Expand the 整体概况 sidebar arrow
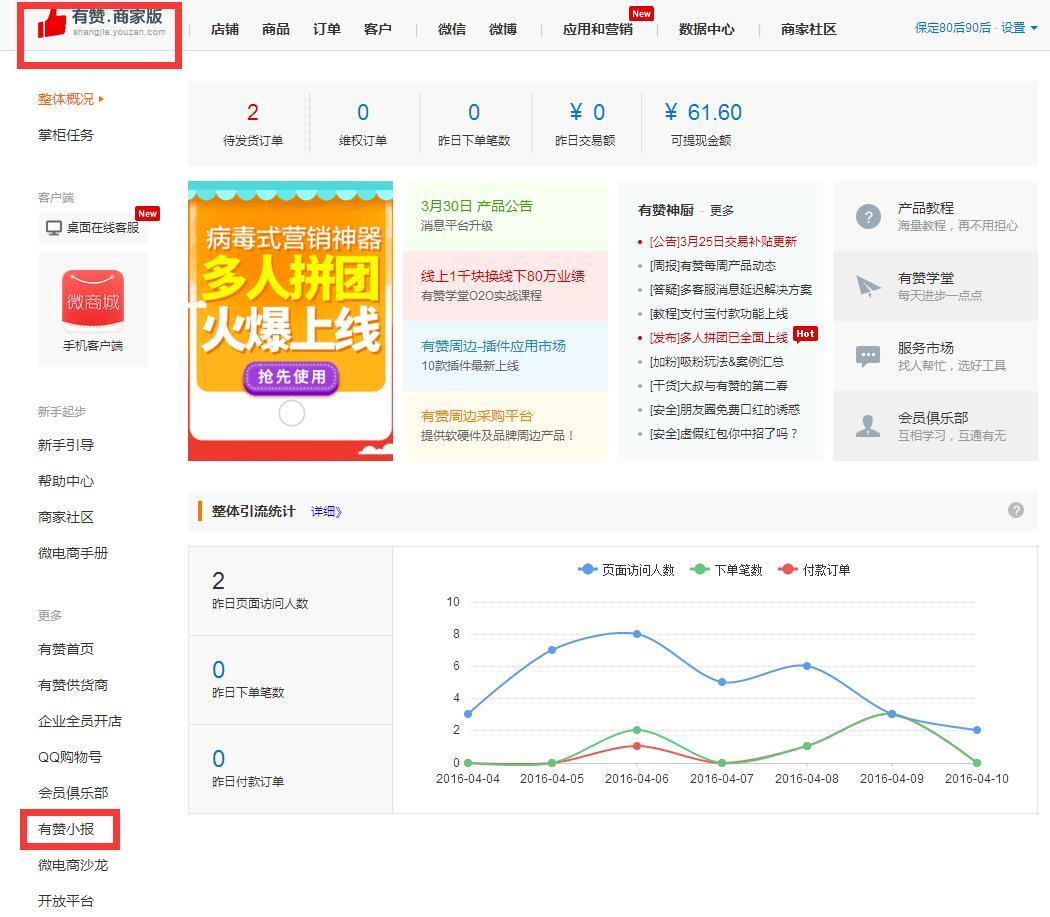This screenshot has width=1050, height=917. coord(101,99)
